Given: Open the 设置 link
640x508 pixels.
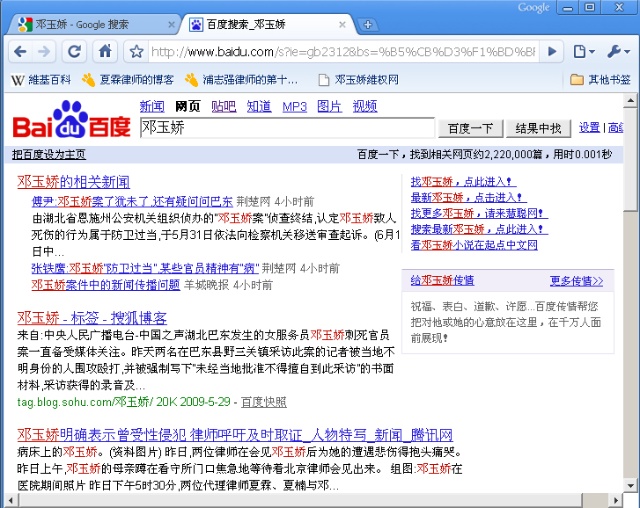Looking at the screenshot, I should pyautogui.click(x=589, y=128).
